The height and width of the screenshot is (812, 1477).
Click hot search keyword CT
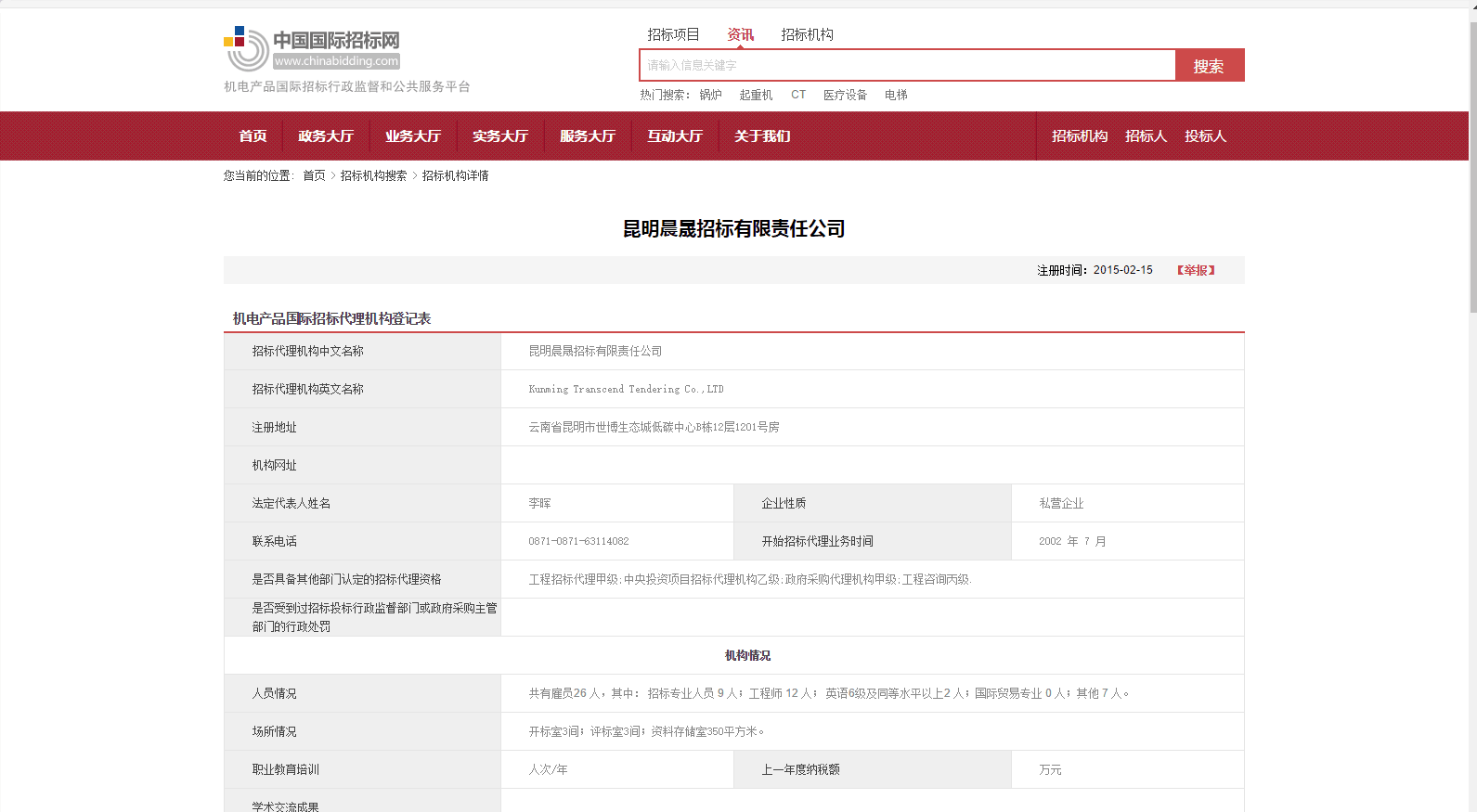(x=798, y=95)
